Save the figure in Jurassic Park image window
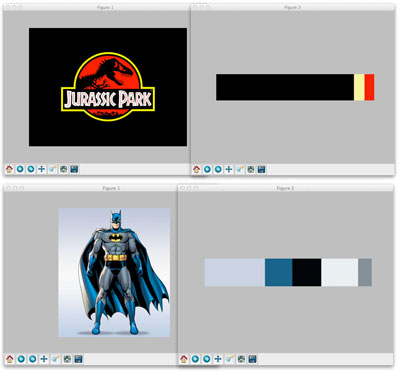 pyautogui.click(x=74, y=169)
